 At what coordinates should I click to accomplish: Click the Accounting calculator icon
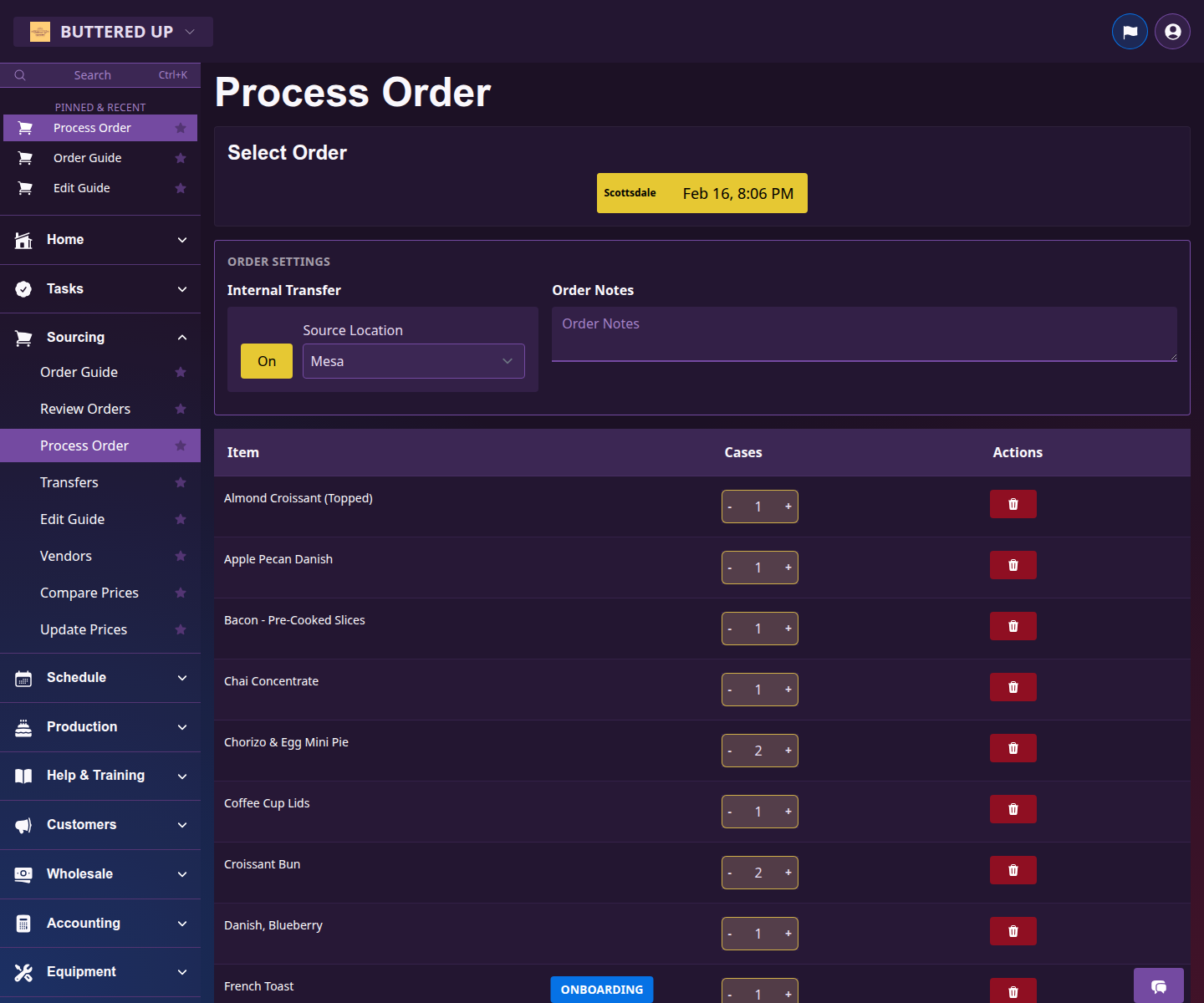pyautogui.click(x=23, y=923)
